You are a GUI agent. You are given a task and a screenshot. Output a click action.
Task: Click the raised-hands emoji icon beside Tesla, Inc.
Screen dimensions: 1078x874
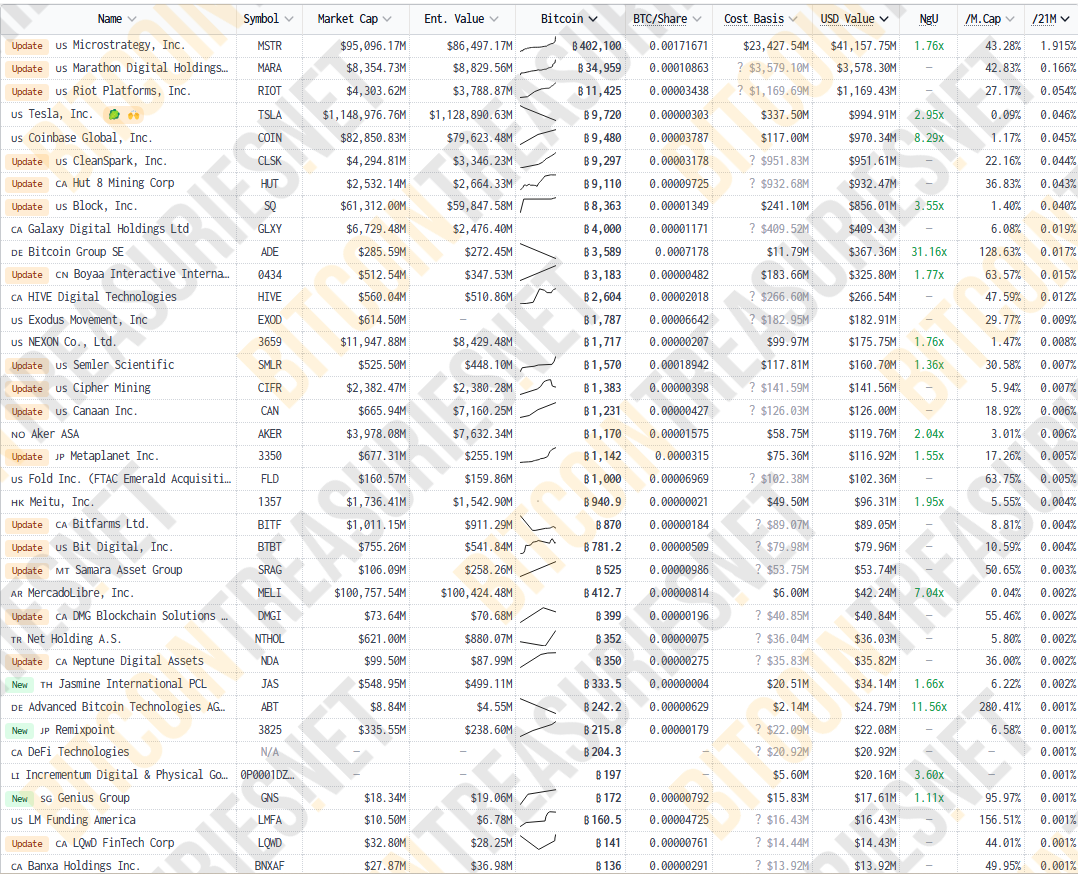(133, 115)
